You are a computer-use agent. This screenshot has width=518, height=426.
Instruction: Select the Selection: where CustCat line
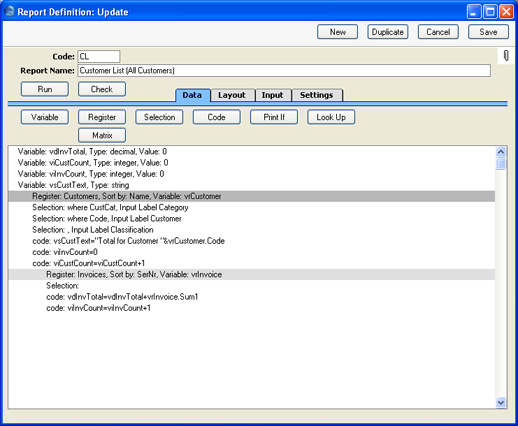tap(252, 208)
